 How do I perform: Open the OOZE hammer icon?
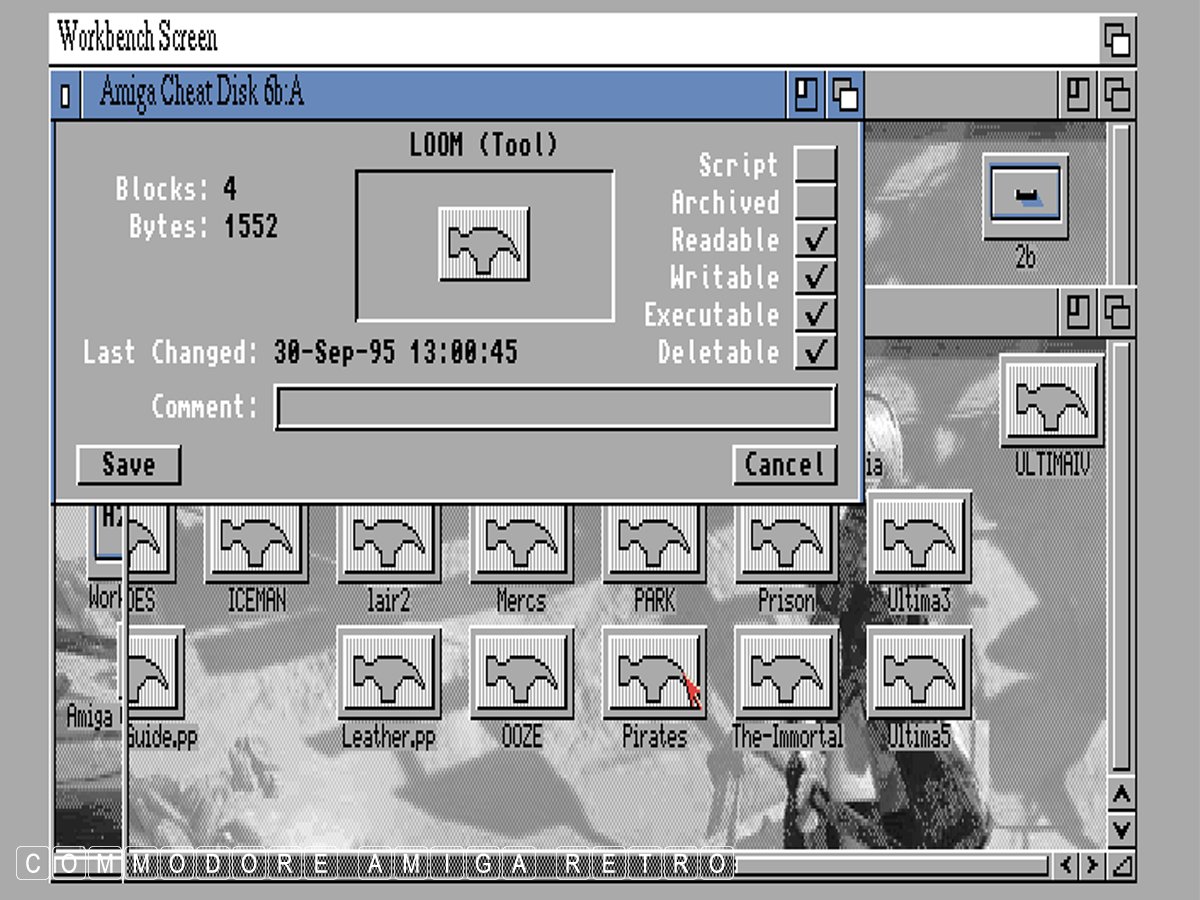point(521,672)
